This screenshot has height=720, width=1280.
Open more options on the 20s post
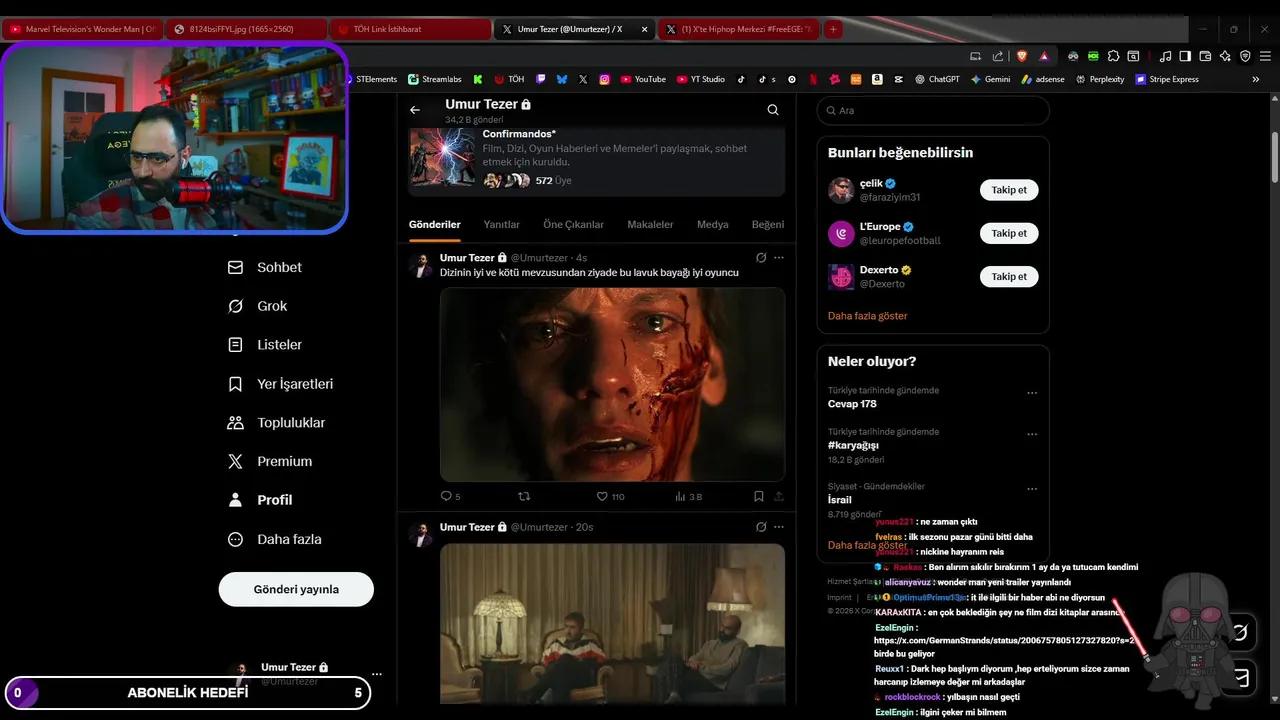(779, 527)
